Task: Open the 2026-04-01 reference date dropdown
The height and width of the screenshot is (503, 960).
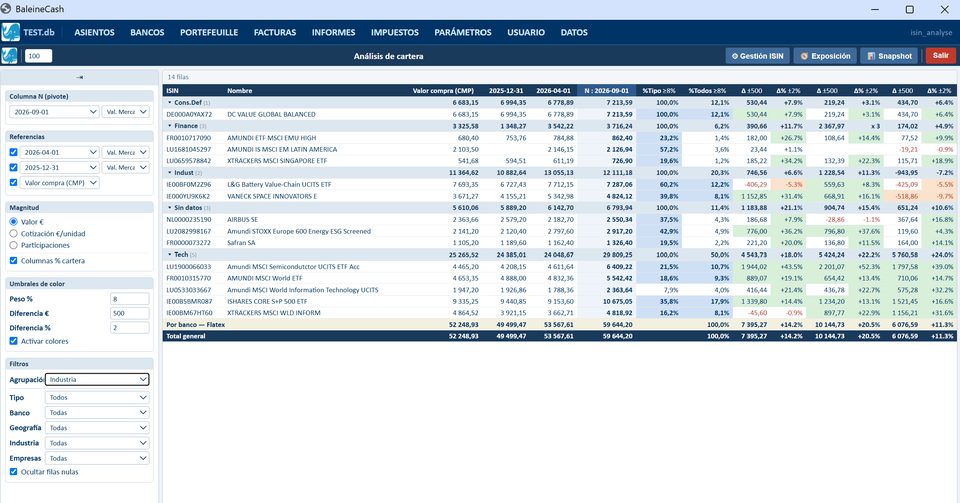Action: coord(59,152)
